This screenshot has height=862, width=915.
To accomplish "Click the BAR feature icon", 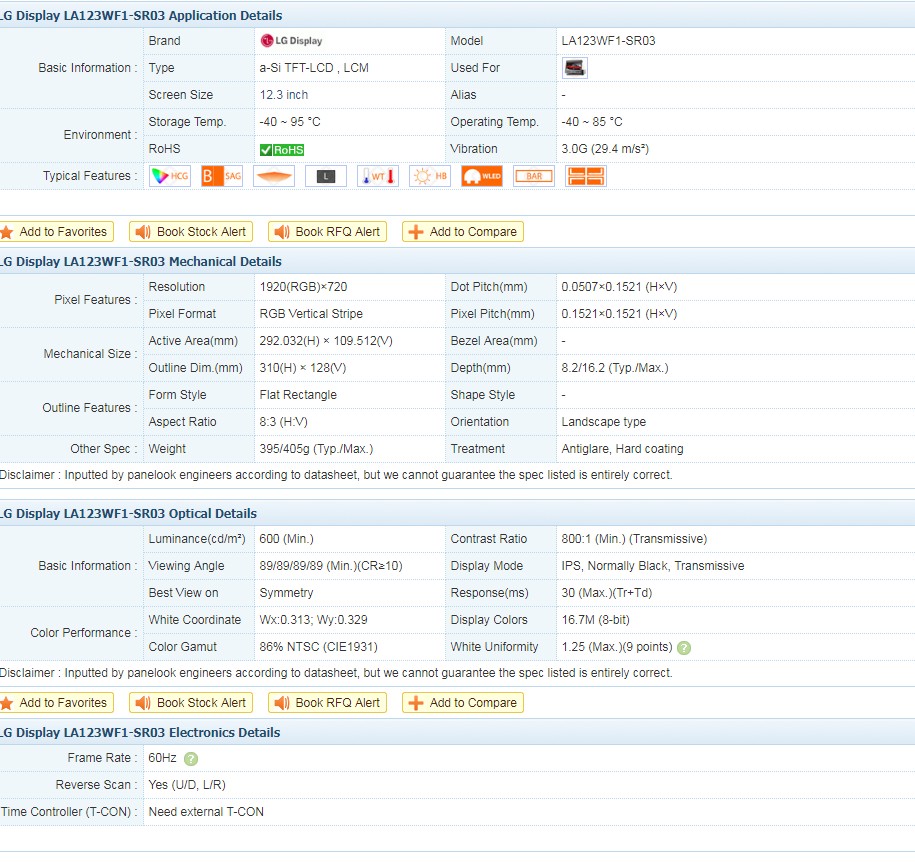I will coord(534,176).
